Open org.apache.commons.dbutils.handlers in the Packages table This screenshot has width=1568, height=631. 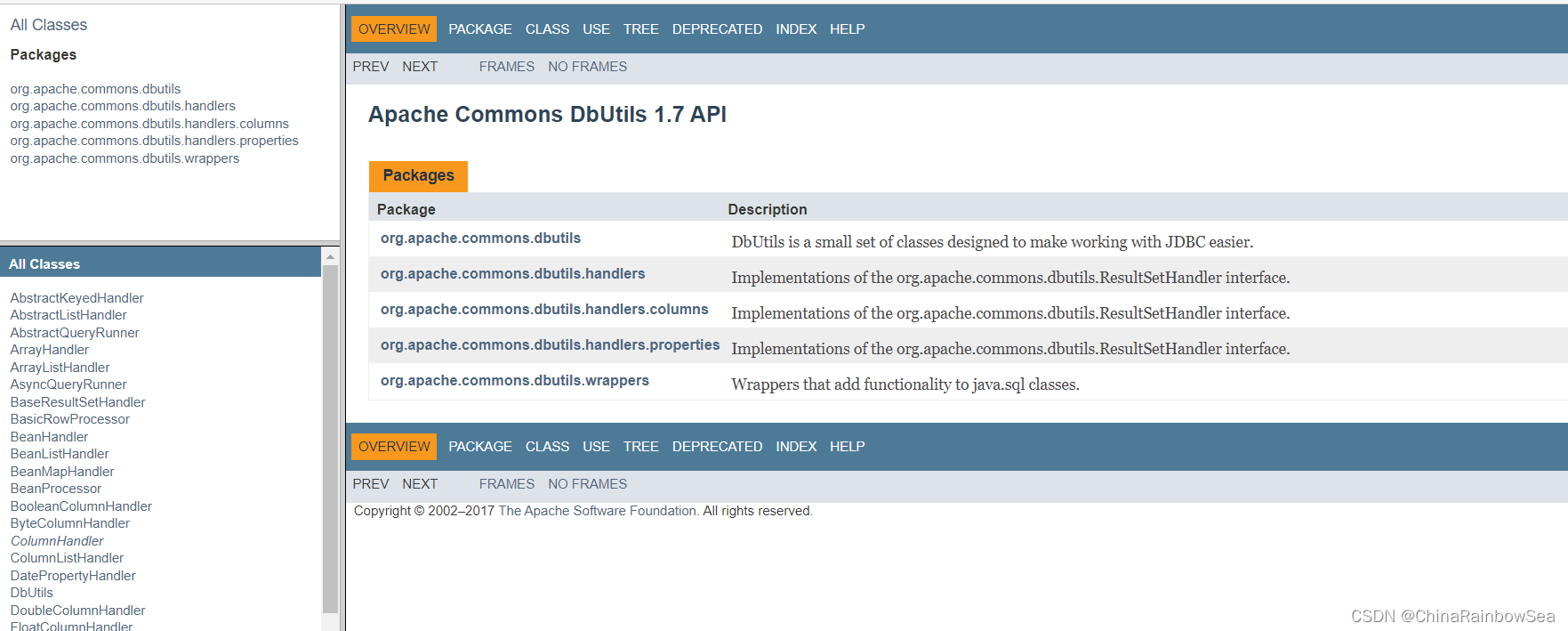513,274
